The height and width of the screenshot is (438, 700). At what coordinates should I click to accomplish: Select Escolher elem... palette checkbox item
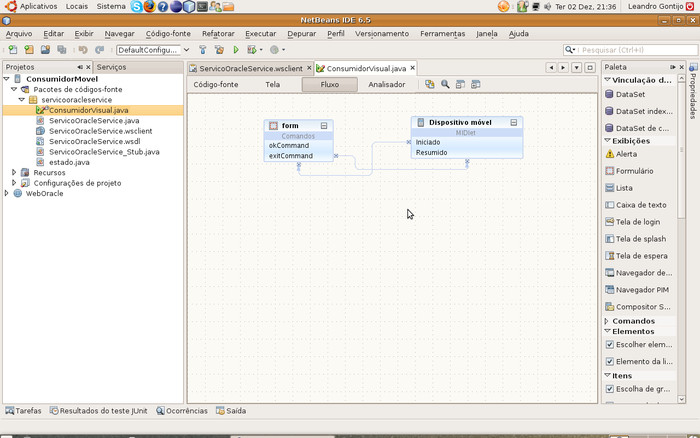(639, 344)
